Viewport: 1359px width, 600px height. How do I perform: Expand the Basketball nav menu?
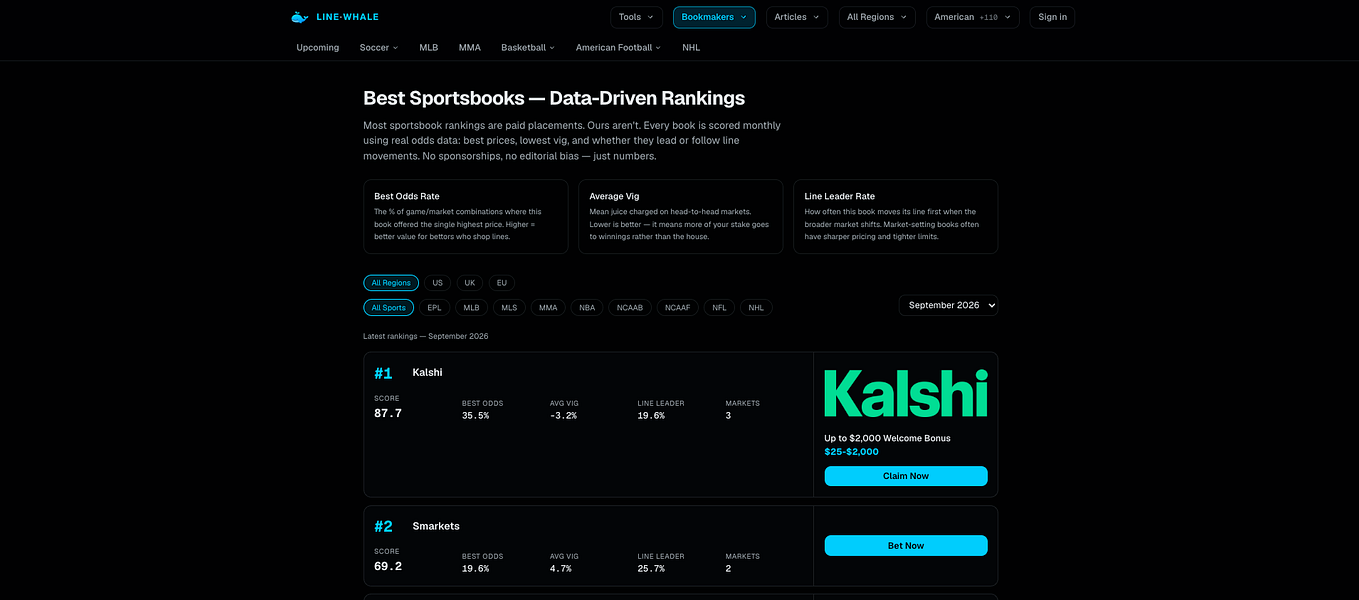[x=528, y=47]
